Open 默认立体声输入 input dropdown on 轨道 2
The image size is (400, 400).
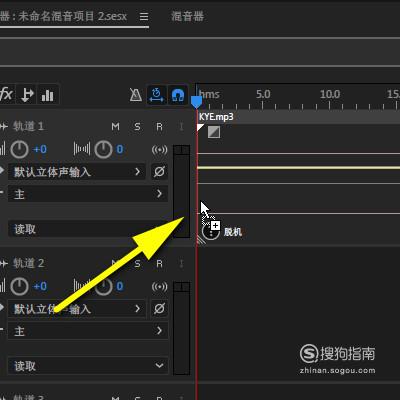(77, 309)
